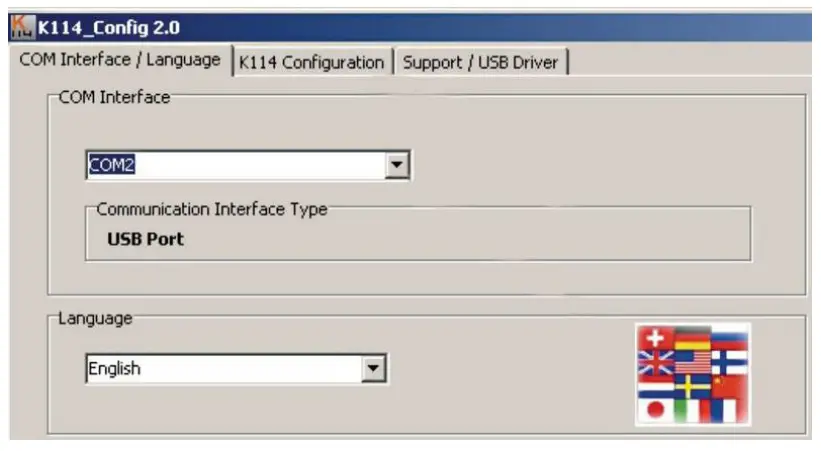Select the COM Interface / Language tab

pyautogui.click(x=120, y=59)
